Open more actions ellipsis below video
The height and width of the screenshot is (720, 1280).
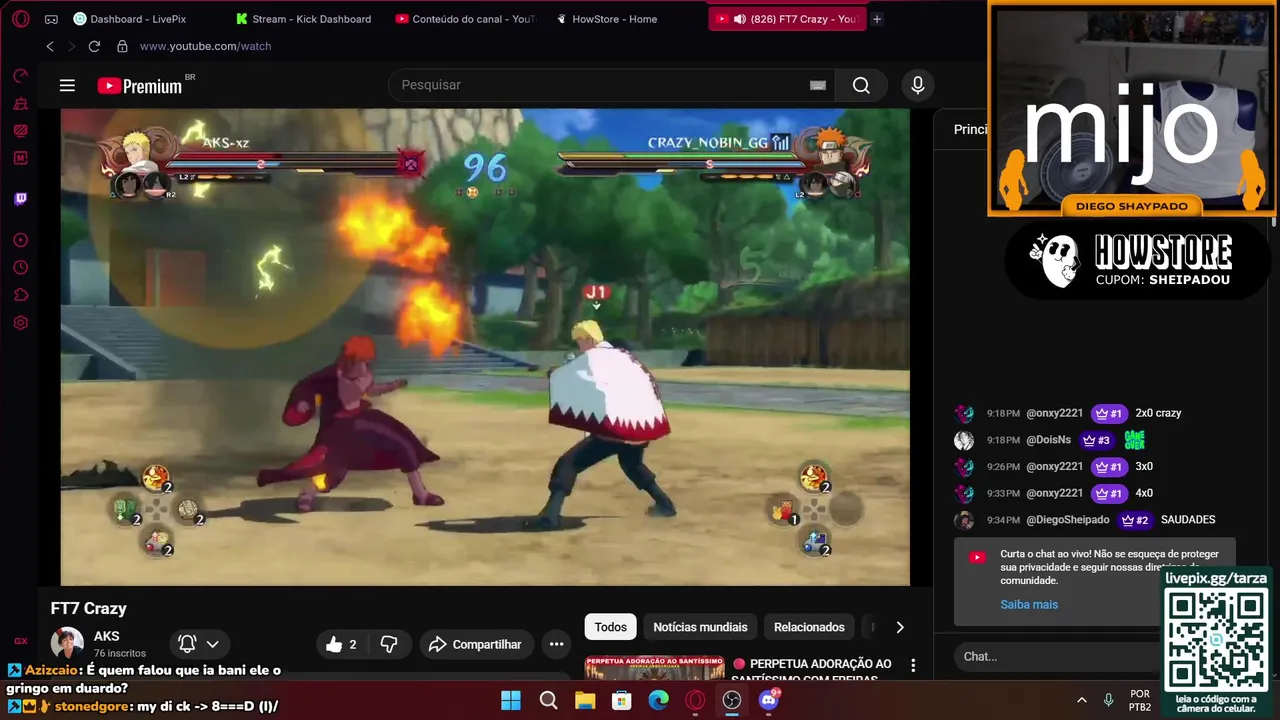(557, 644)
